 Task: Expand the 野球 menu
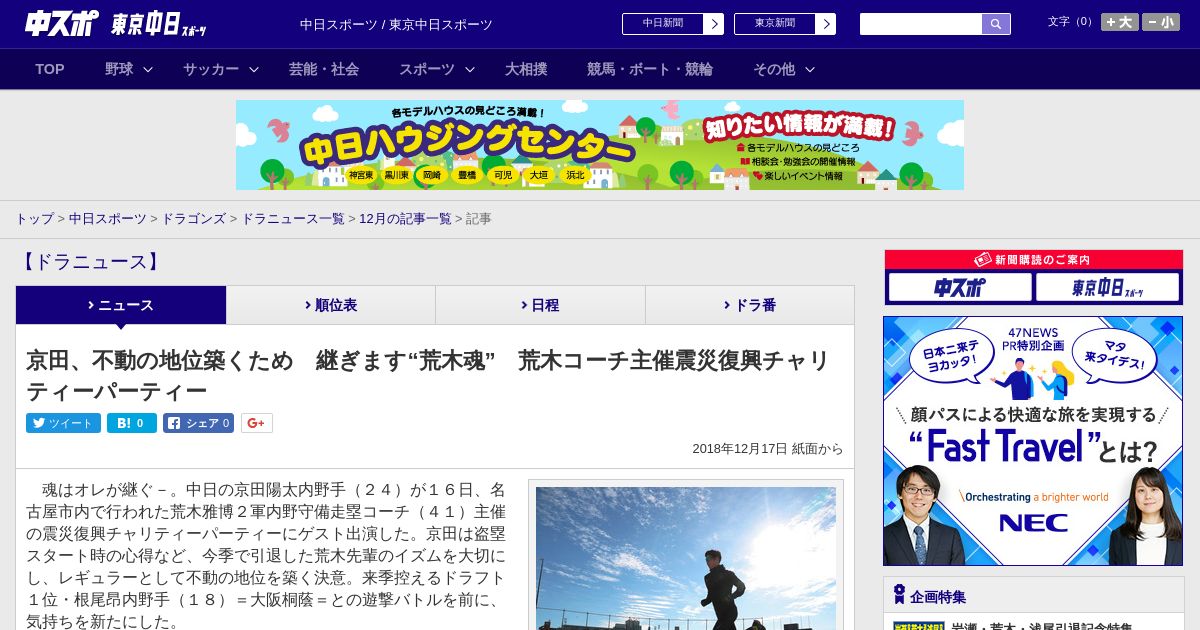[x=129, y=69]
